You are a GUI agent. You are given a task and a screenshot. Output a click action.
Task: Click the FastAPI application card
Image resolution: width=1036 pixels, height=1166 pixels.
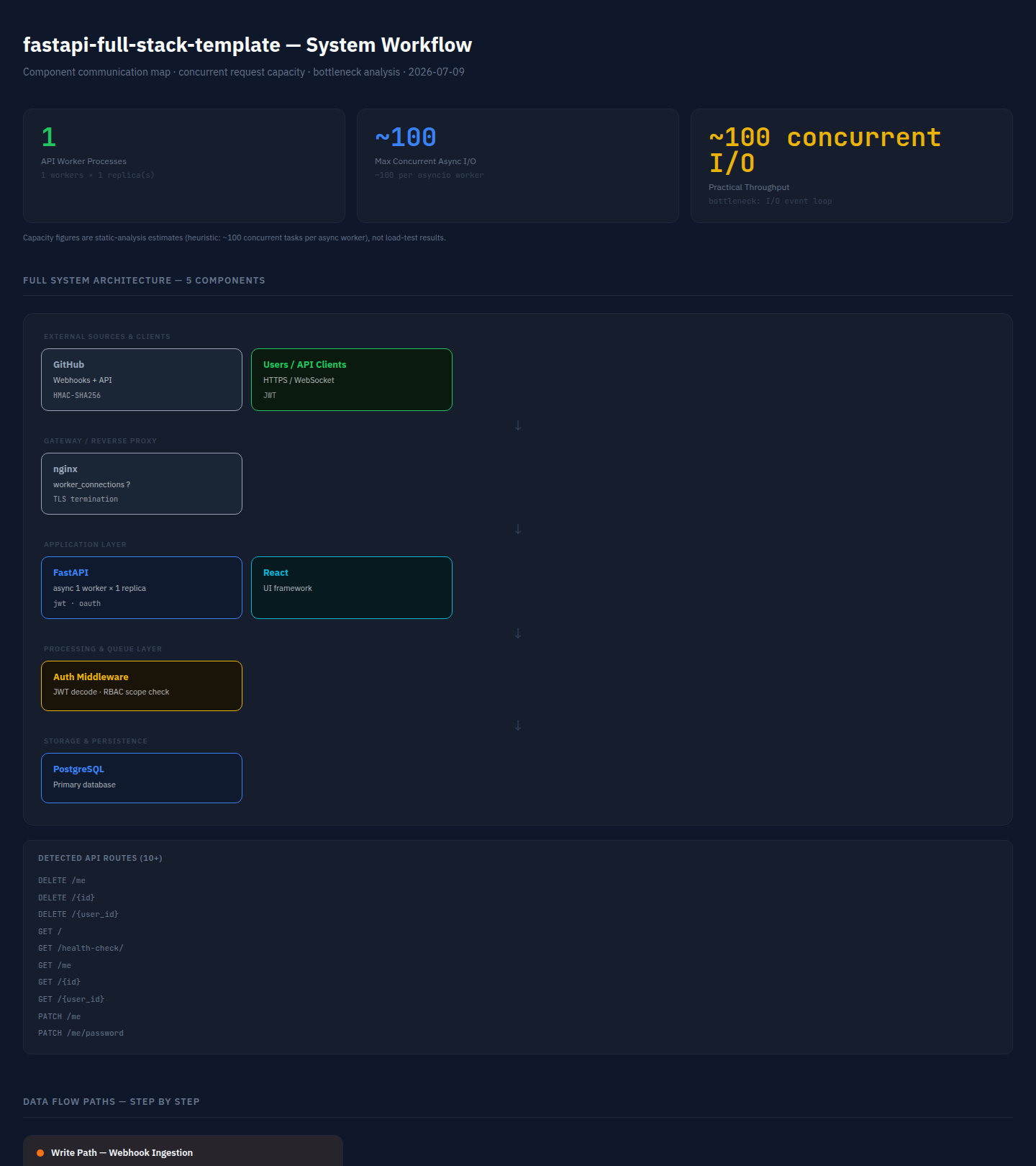point(142,587)
